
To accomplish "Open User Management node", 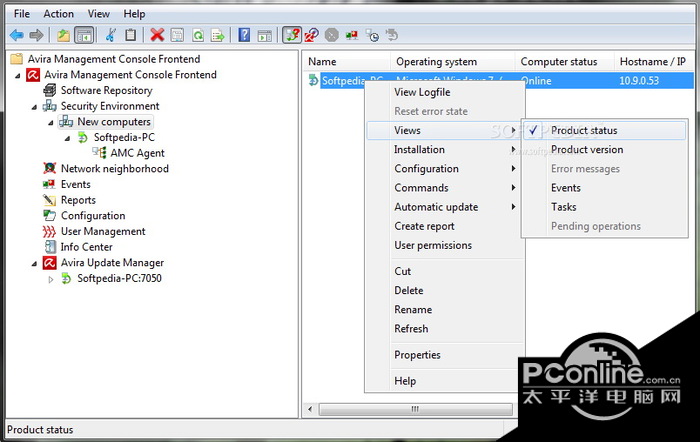I will point(103,231).
